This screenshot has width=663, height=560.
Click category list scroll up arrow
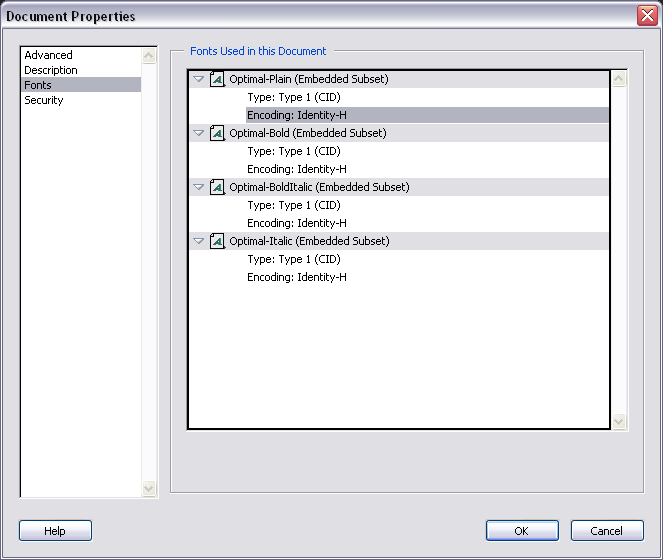tap(149, 55)
